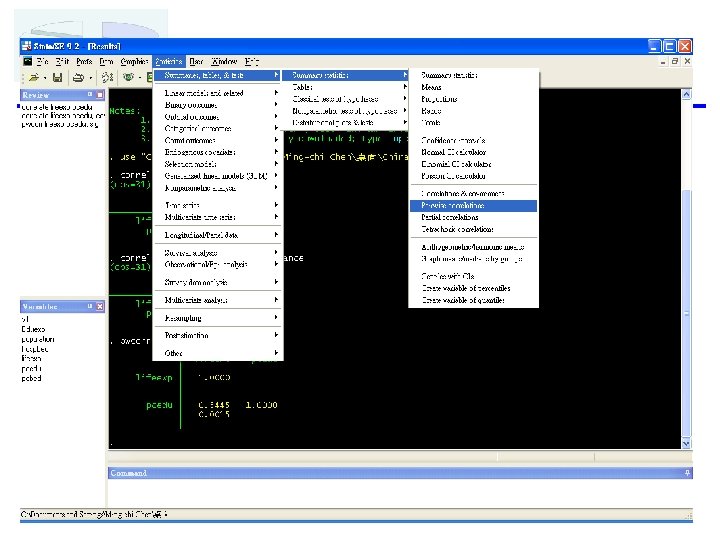Minimize the inner Results document window
Image resolution: width=720 pixels, height=540 pixels.
(663, 61)
